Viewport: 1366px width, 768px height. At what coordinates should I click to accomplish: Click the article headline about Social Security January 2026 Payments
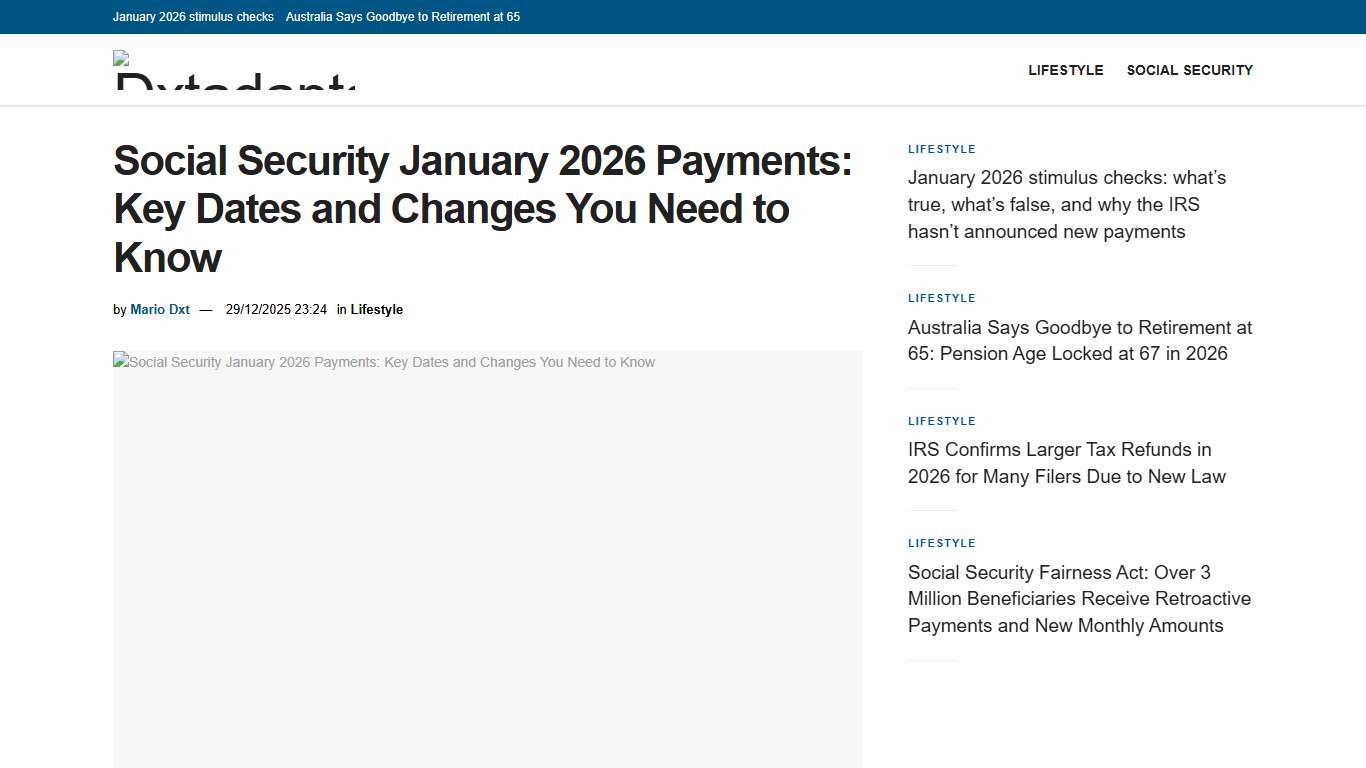pos(483,209)
